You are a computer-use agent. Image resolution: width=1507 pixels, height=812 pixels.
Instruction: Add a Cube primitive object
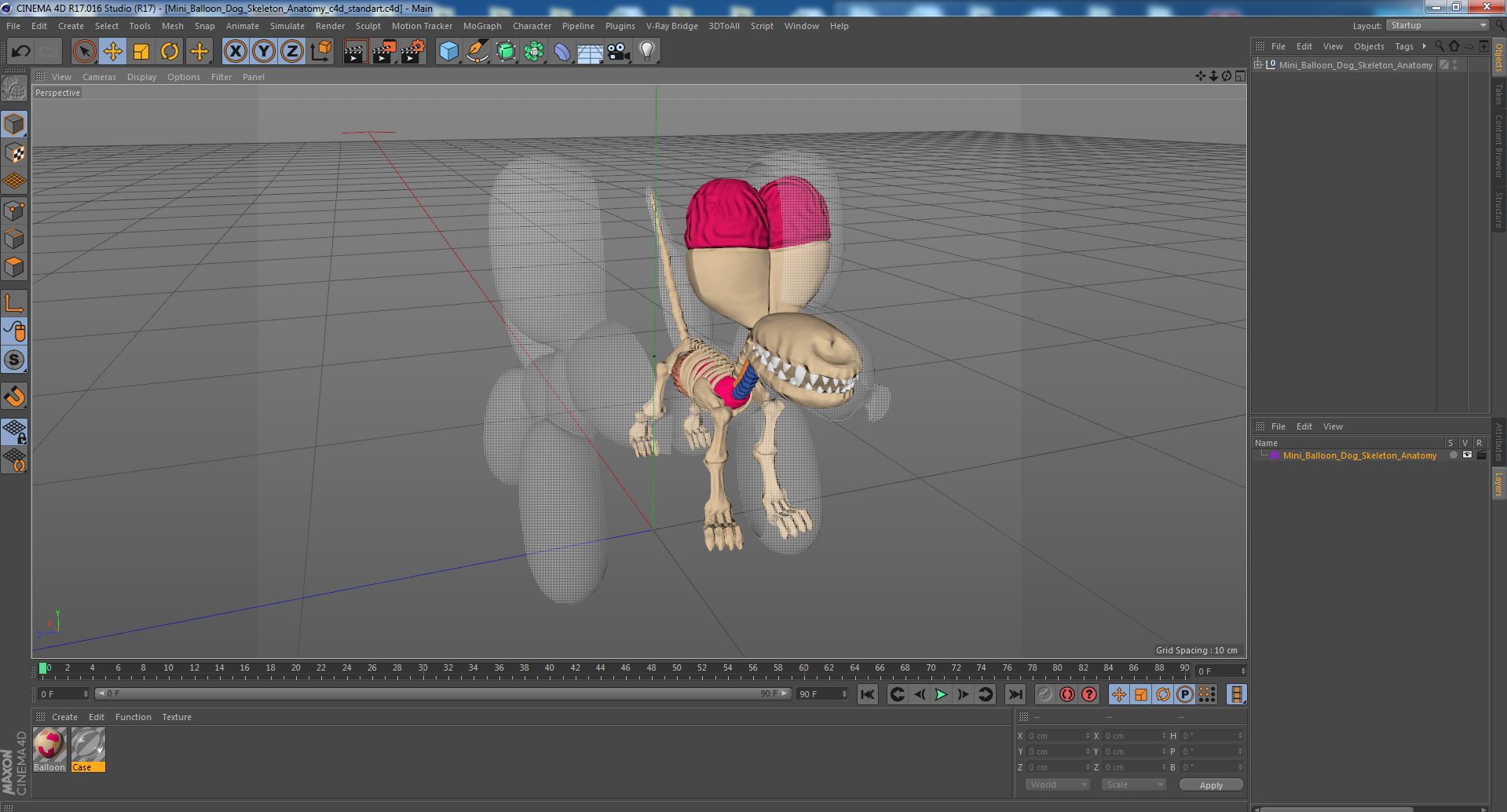[x=448, y=52]
